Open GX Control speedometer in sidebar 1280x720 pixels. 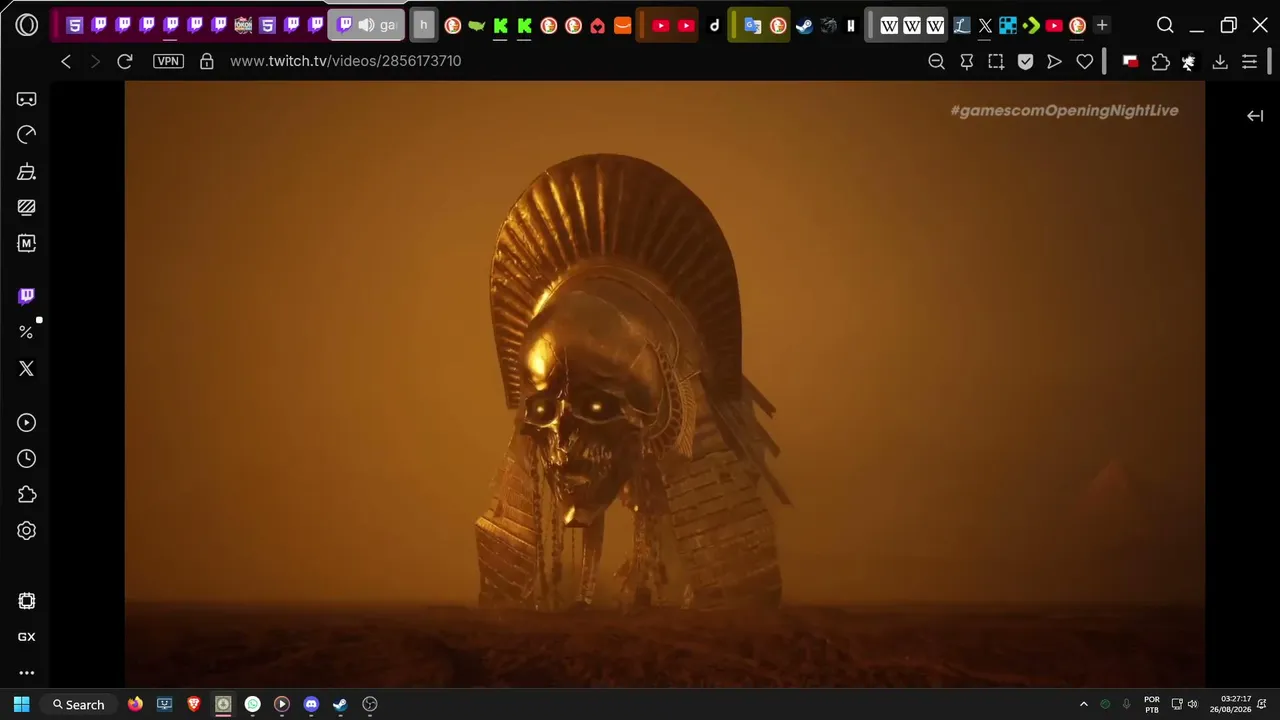(x=27, y=135)
